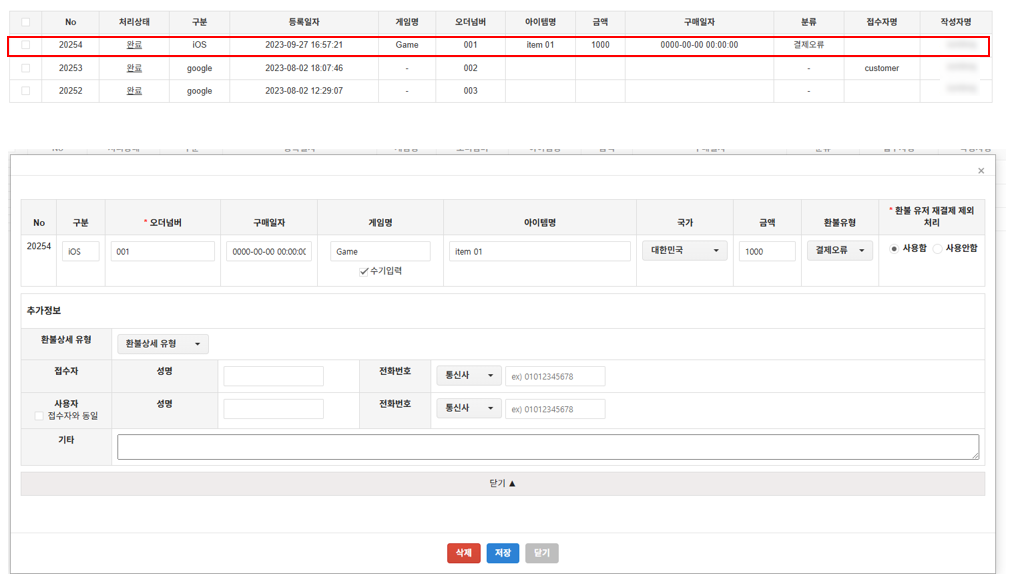Open 통신사 dropdown in the 사용자 row
The width and height of the screenshot is (1012, 585).
pyautogui.click(x=468, y=409)
